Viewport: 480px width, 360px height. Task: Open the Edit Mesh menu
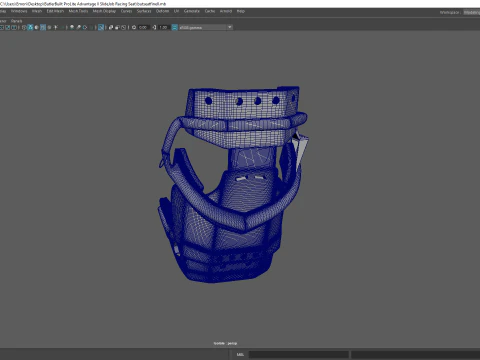pyautogui.click(x=55, y=11)
